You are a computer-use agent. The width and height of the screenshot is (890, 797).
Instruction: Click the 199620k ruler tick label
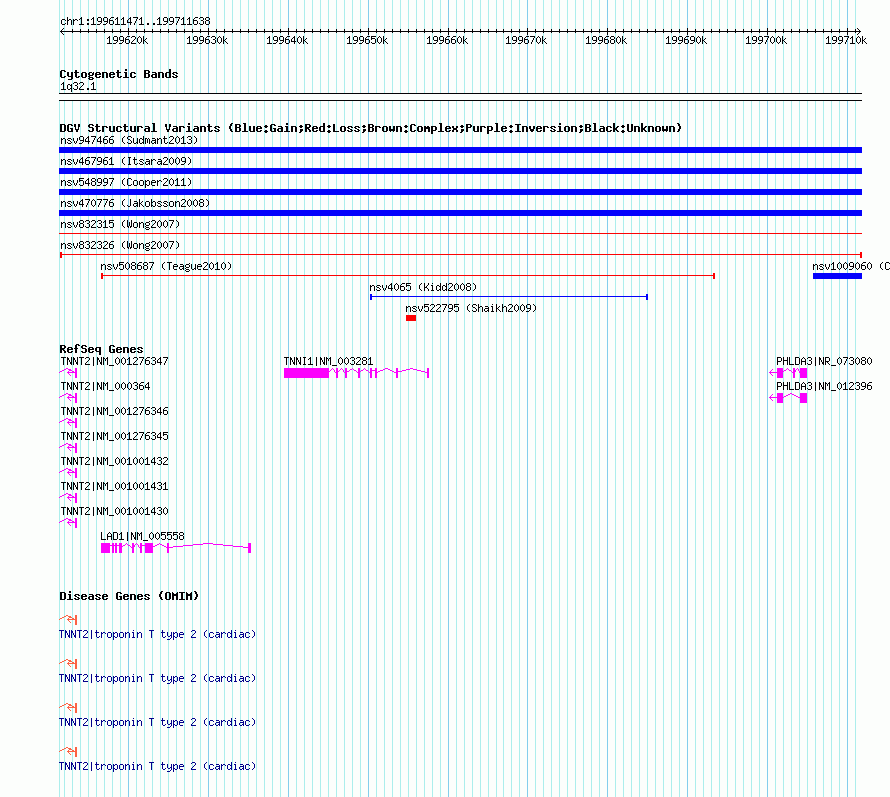[x=127, y=40]
